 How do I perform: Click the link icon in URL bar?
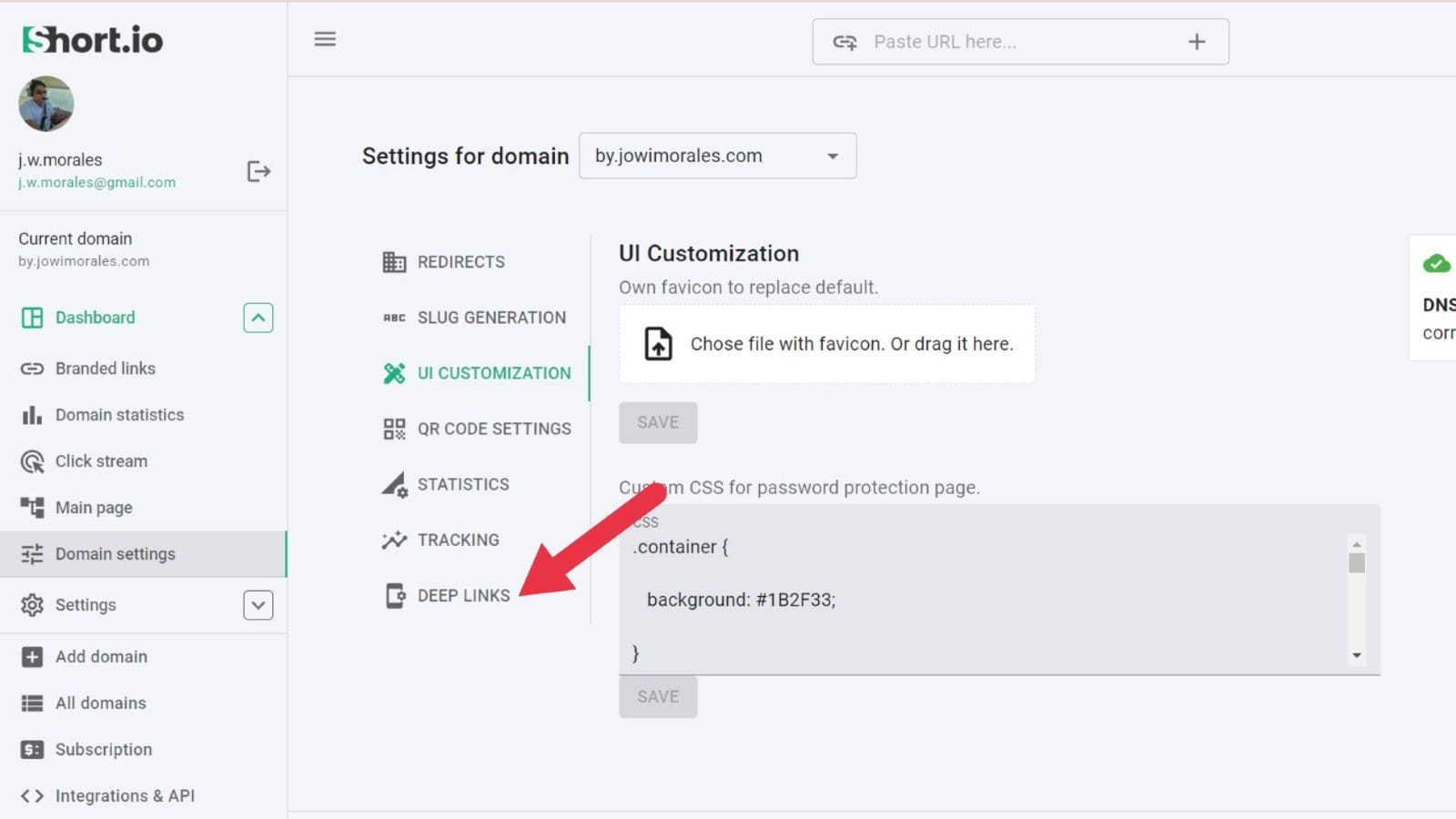[845, 42]
